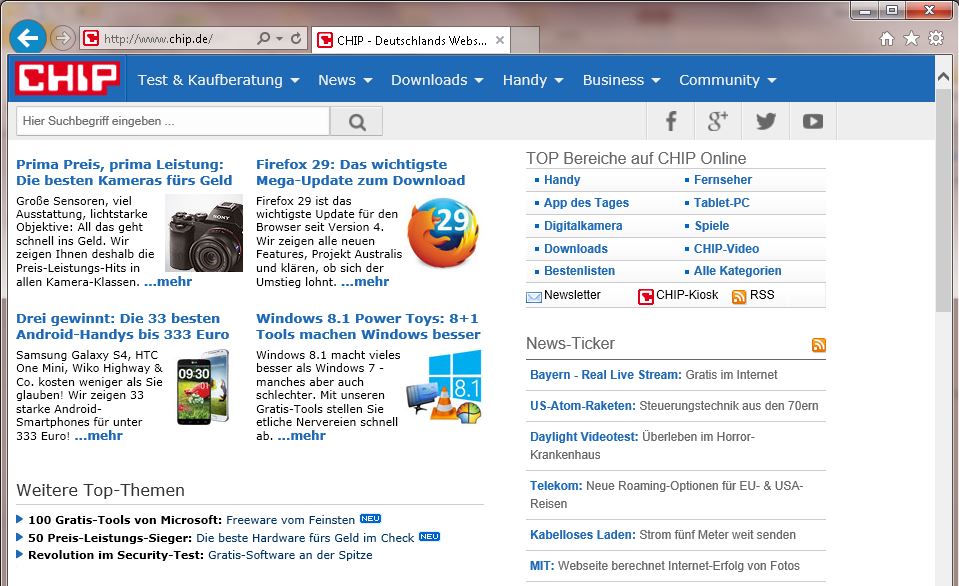Click the News-Ticker RSS feed icon
Image resolution: width=959 pixels, height=586 pixels.
point(818,345)
